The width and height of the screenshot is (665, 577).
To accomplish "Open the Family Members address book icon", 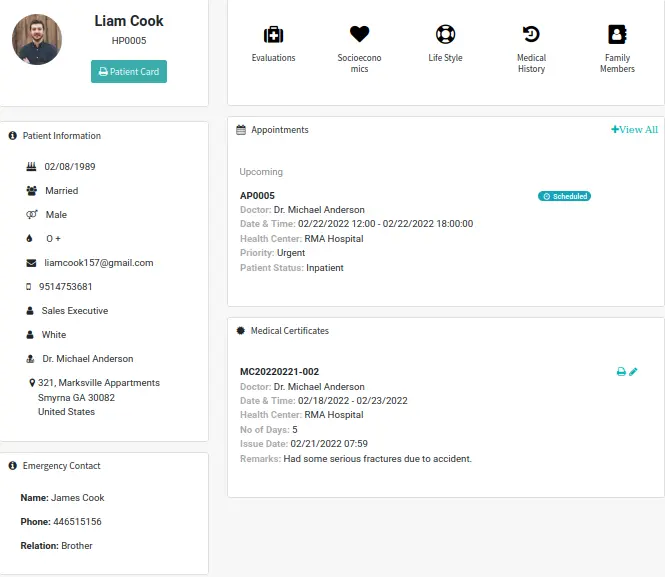I will tap(617, 35).
